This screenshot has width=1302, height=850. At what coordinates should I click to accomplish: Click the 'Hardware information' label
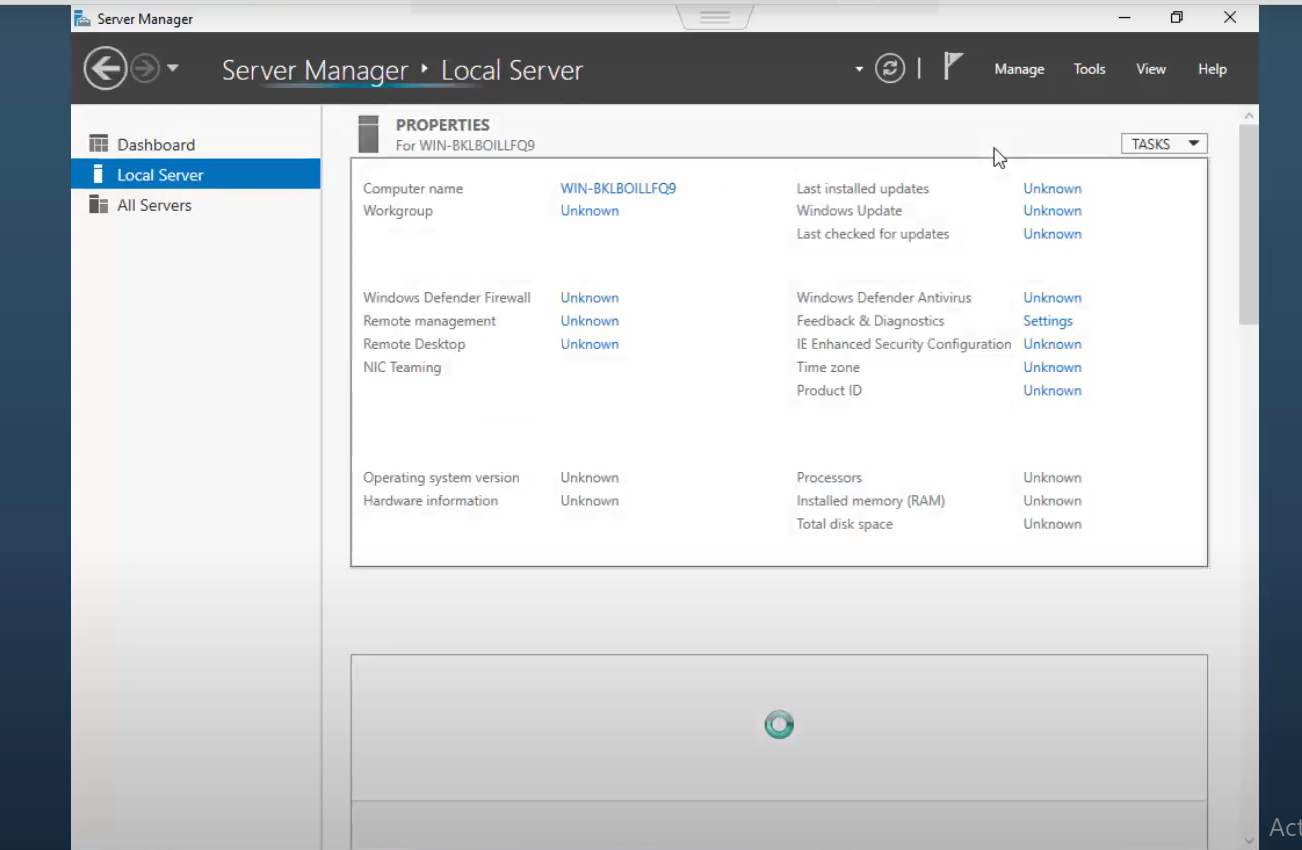click(x=430, y=501)
